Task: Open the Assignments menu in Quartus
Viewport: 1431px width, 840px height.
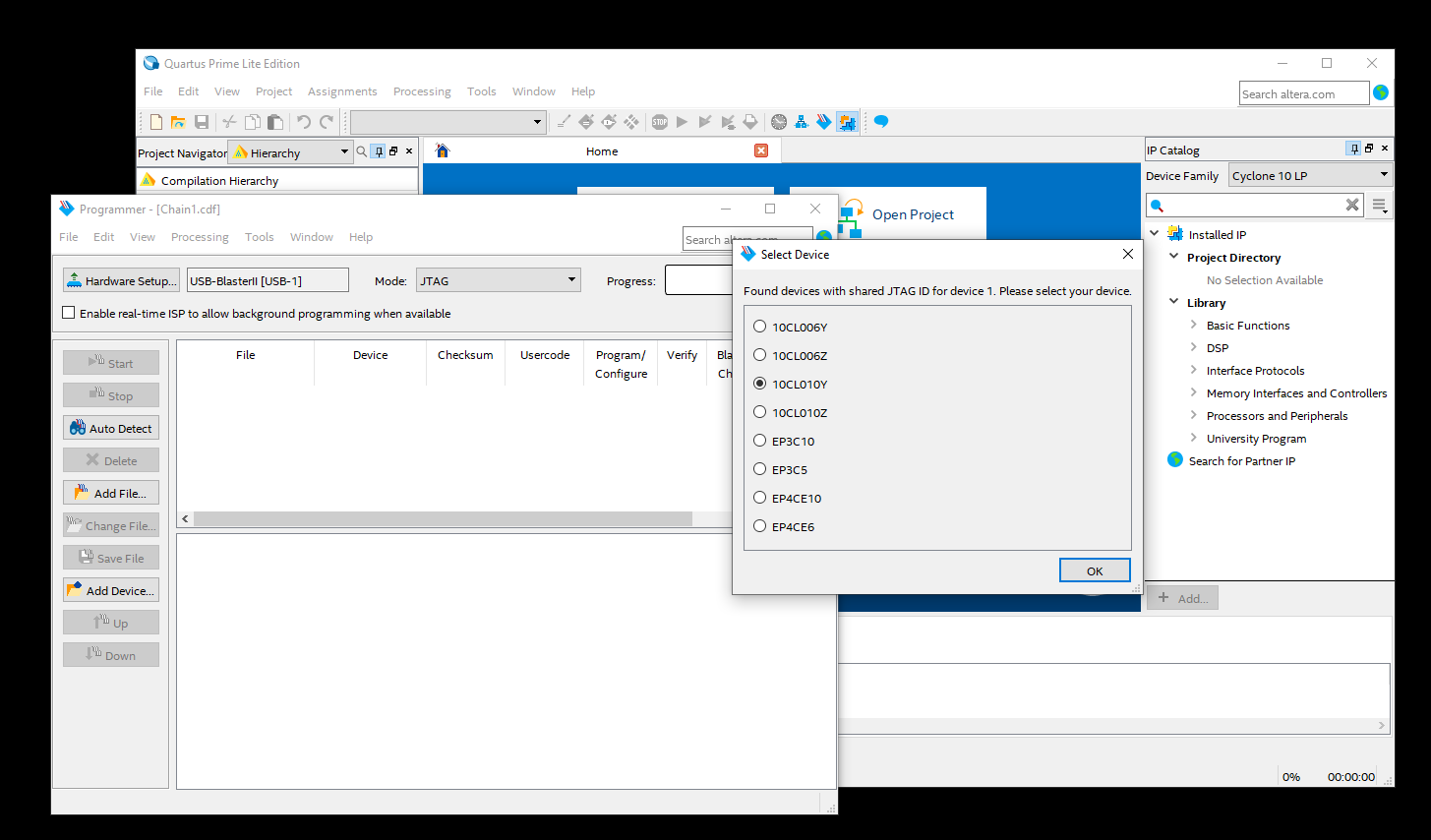Action: coord(342,91)
